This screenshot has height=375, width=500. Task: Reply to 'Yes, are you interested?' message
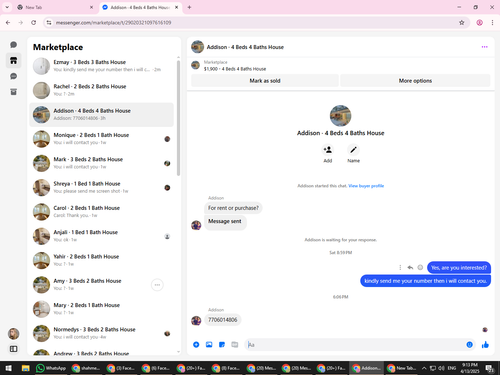pyautogui.click(x=410, y=267)
